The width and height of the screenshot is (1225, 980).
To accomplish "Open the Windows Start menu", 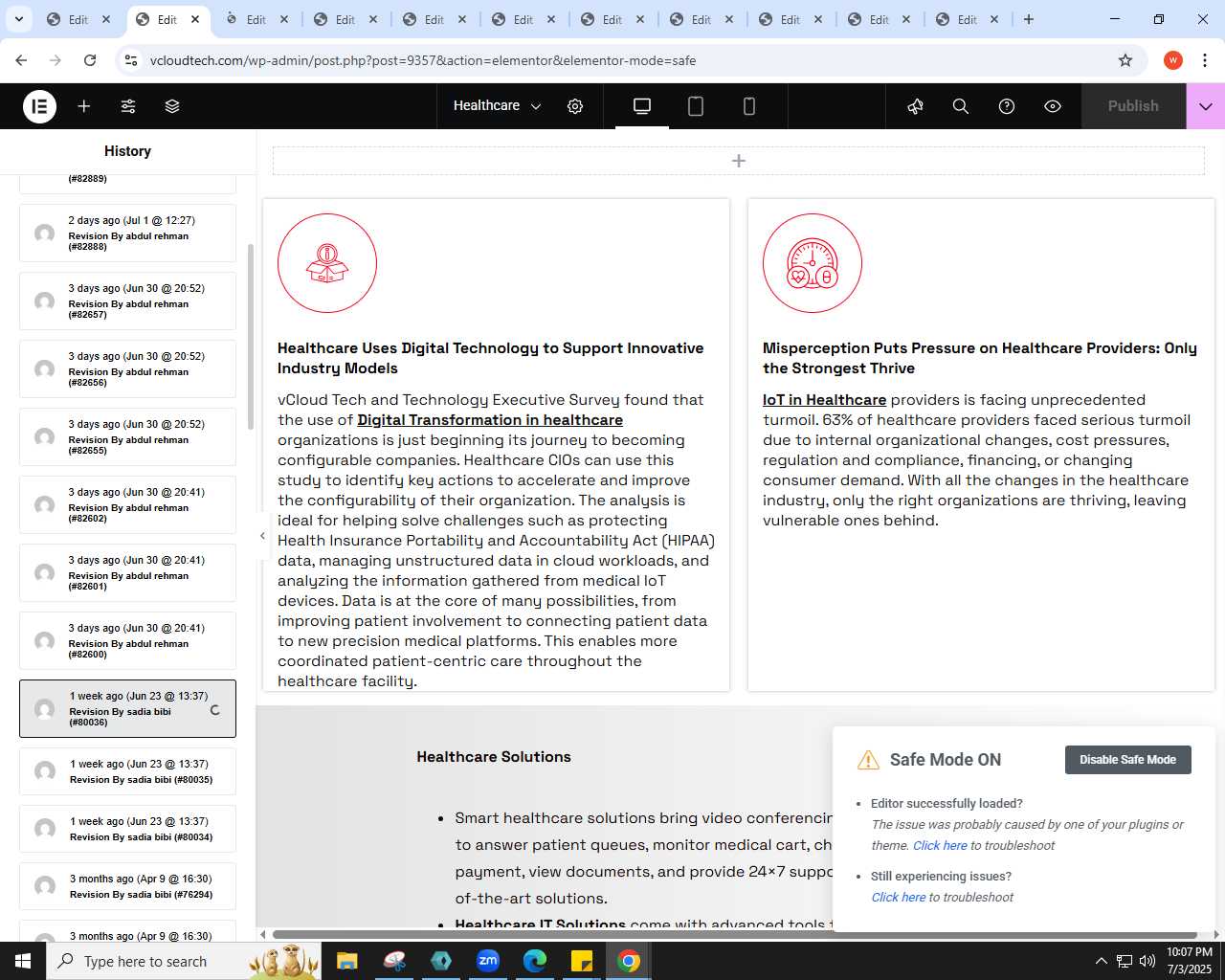I will point(23,961).
